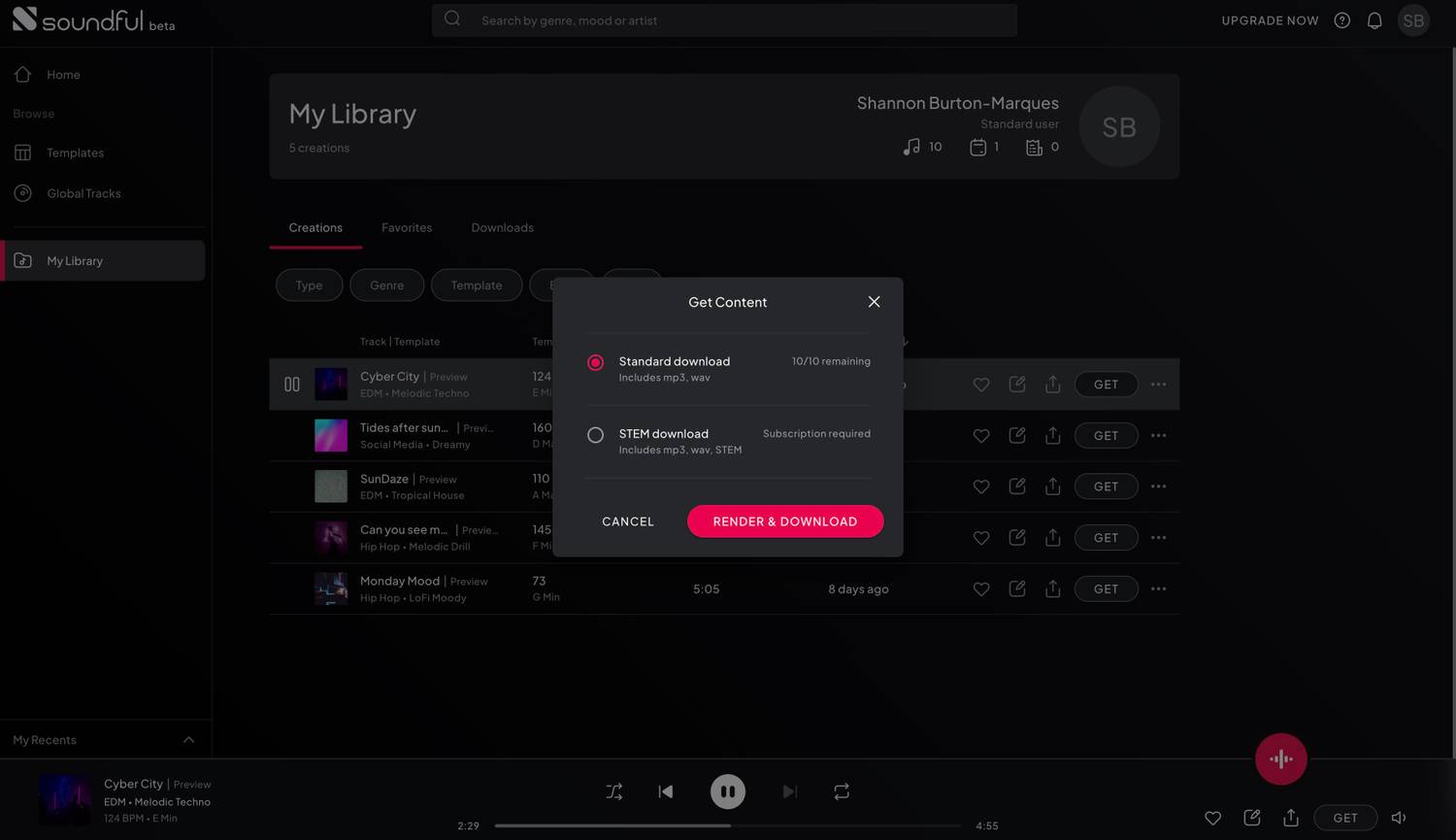Share the Cyber City track row
The height and width of the screenshot is (840, 1456).
point(1052,385)
